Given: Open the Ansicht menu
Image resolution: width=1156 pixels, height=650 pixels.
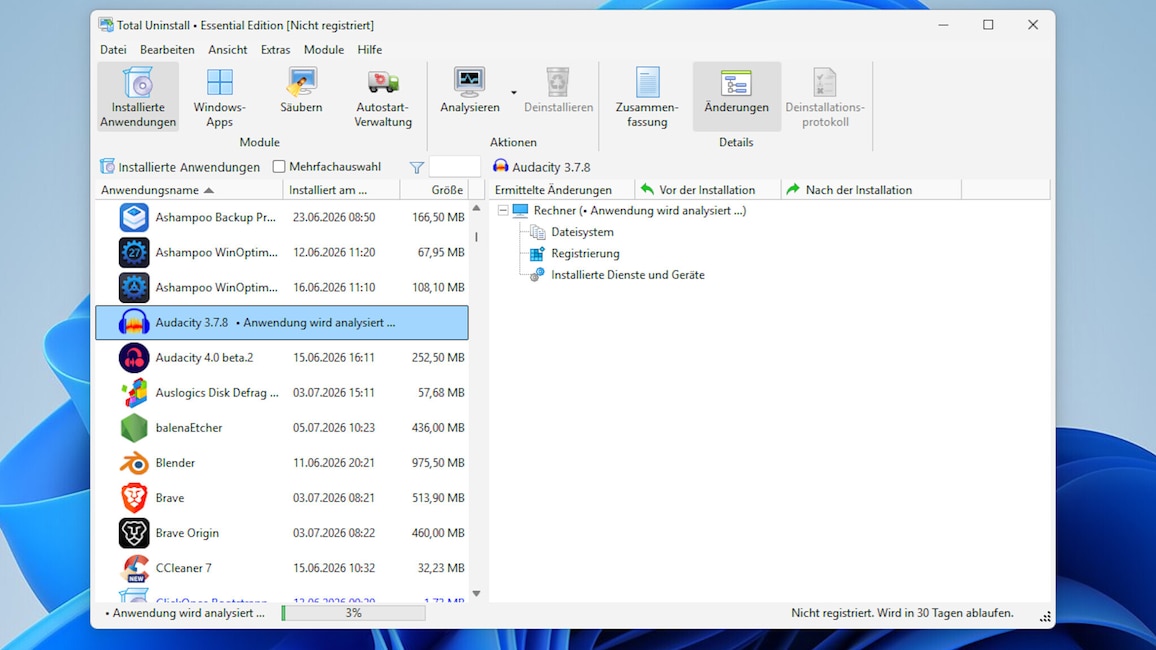Looking at the screenshot, I should (x=228, y=49).
